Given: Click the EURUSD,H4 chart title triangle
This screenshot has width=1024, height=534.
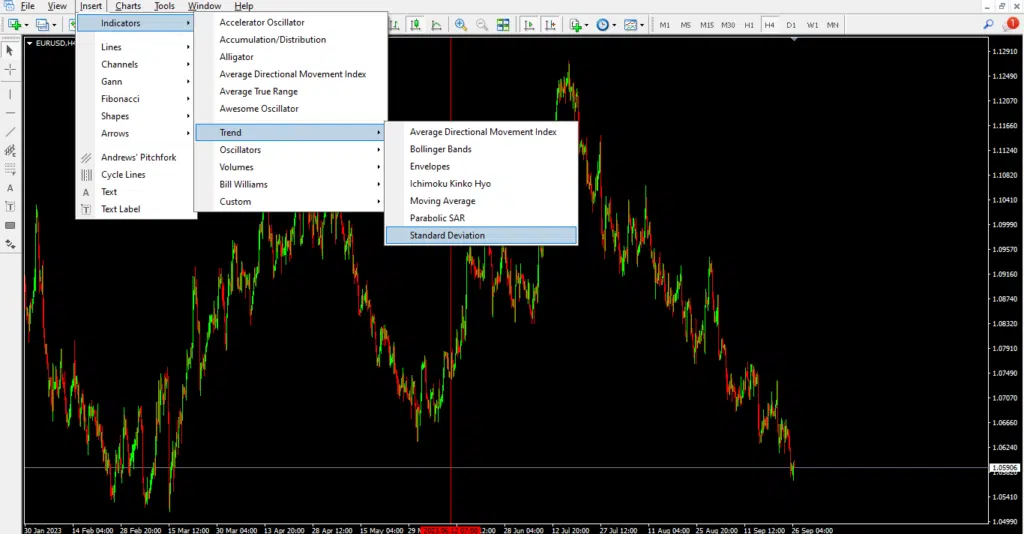Looking at the screenshot, I should (x=29, y=43).
